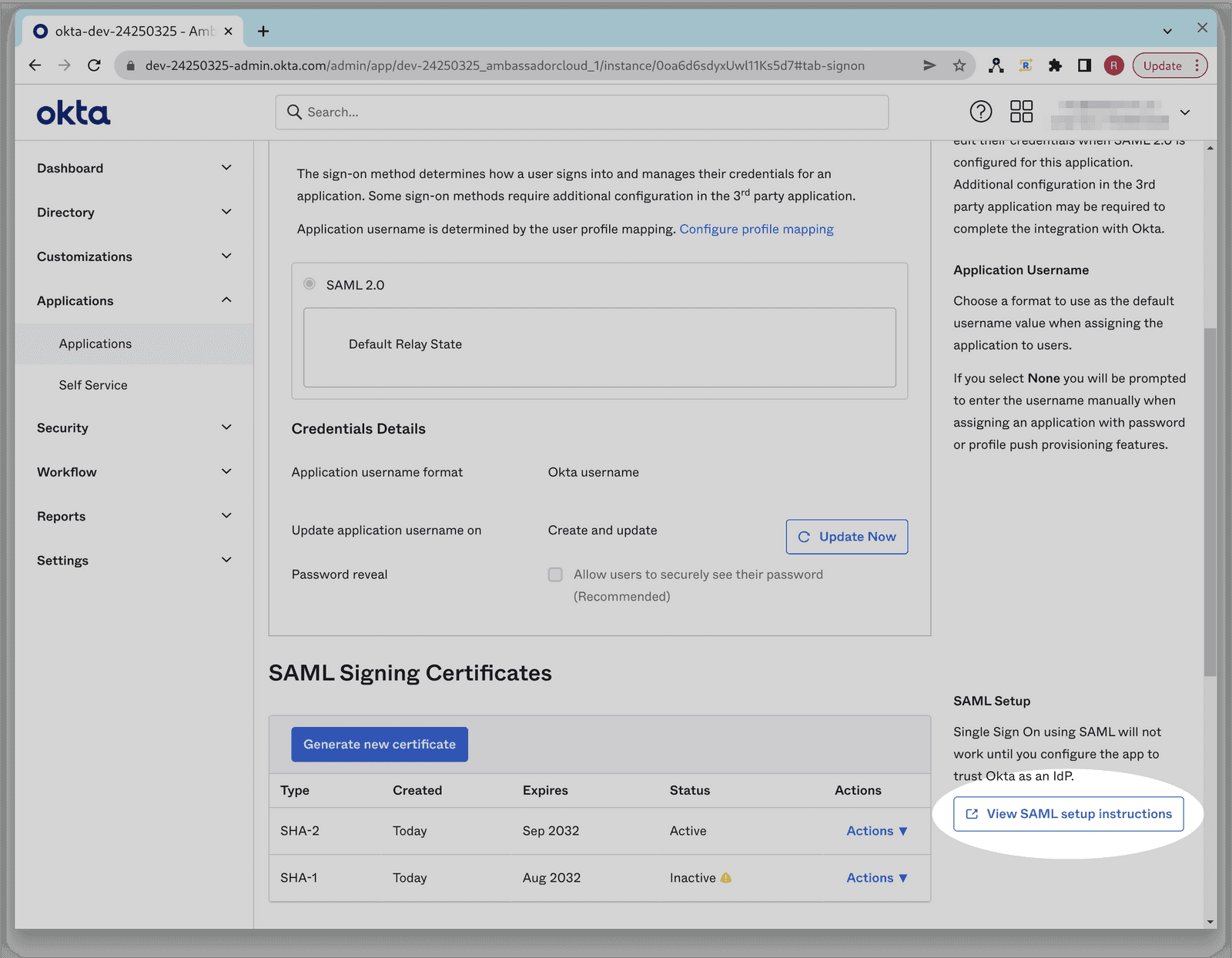Viewport: 1232px width, 958px height.
Task: Select the SAML 2.0 radio button
Action: point(310,283)
